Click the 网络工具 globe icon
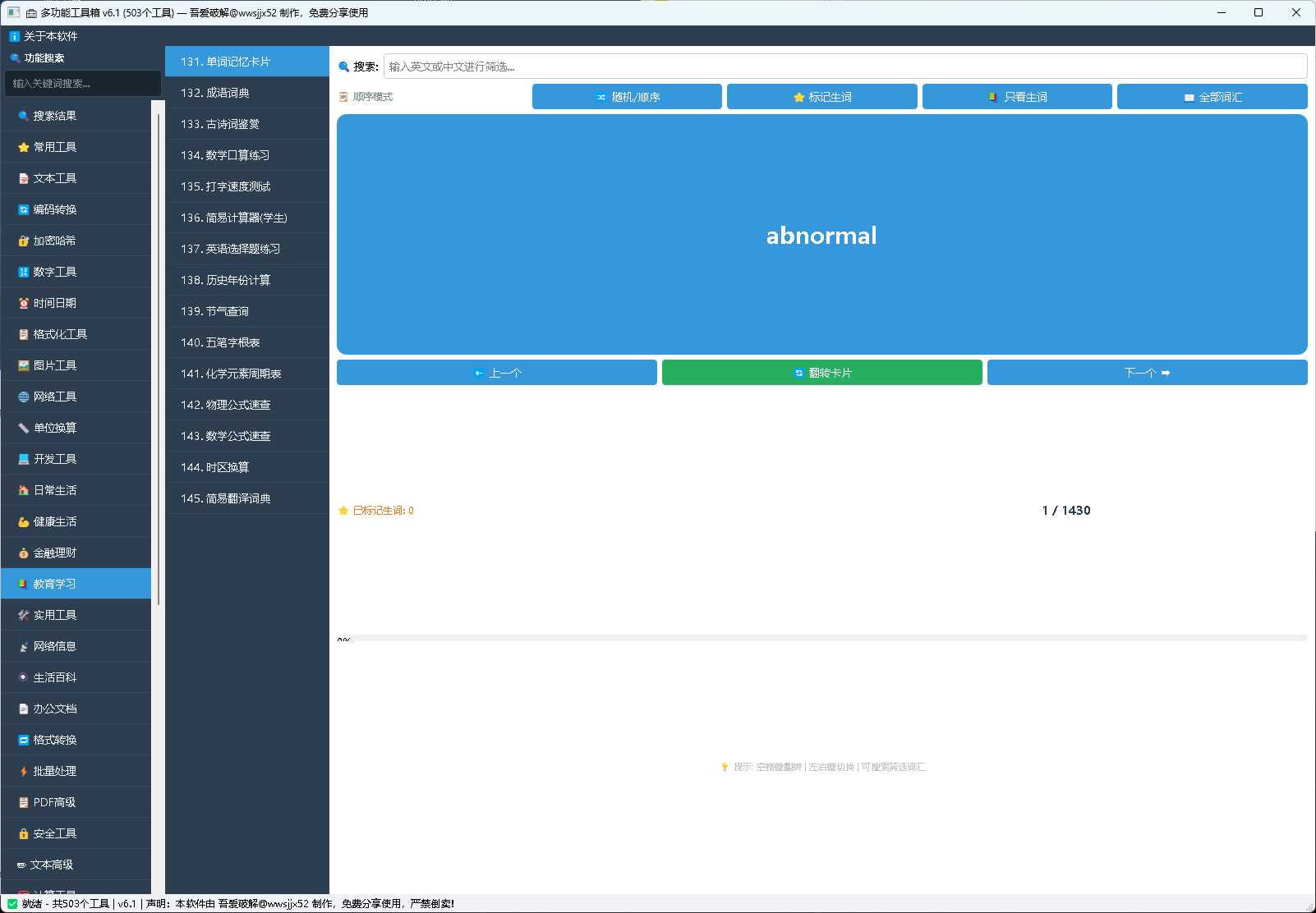 click(24, 397)
